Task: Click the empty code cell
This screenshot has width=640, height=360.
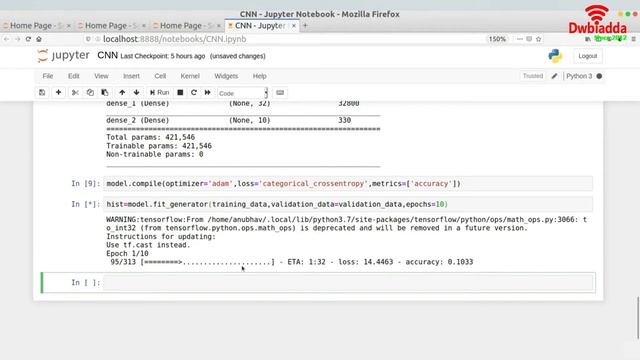Action: click(348, 282)
